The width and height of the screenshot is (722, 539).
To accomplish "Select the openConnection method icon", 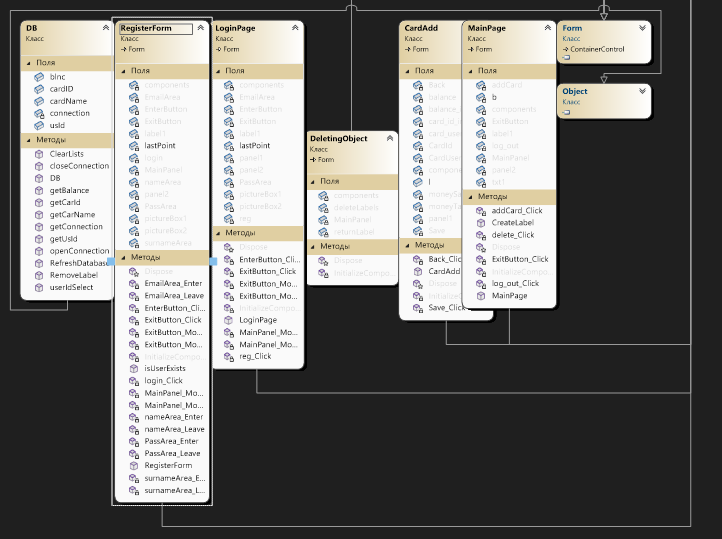I will [x=39, y=251].
